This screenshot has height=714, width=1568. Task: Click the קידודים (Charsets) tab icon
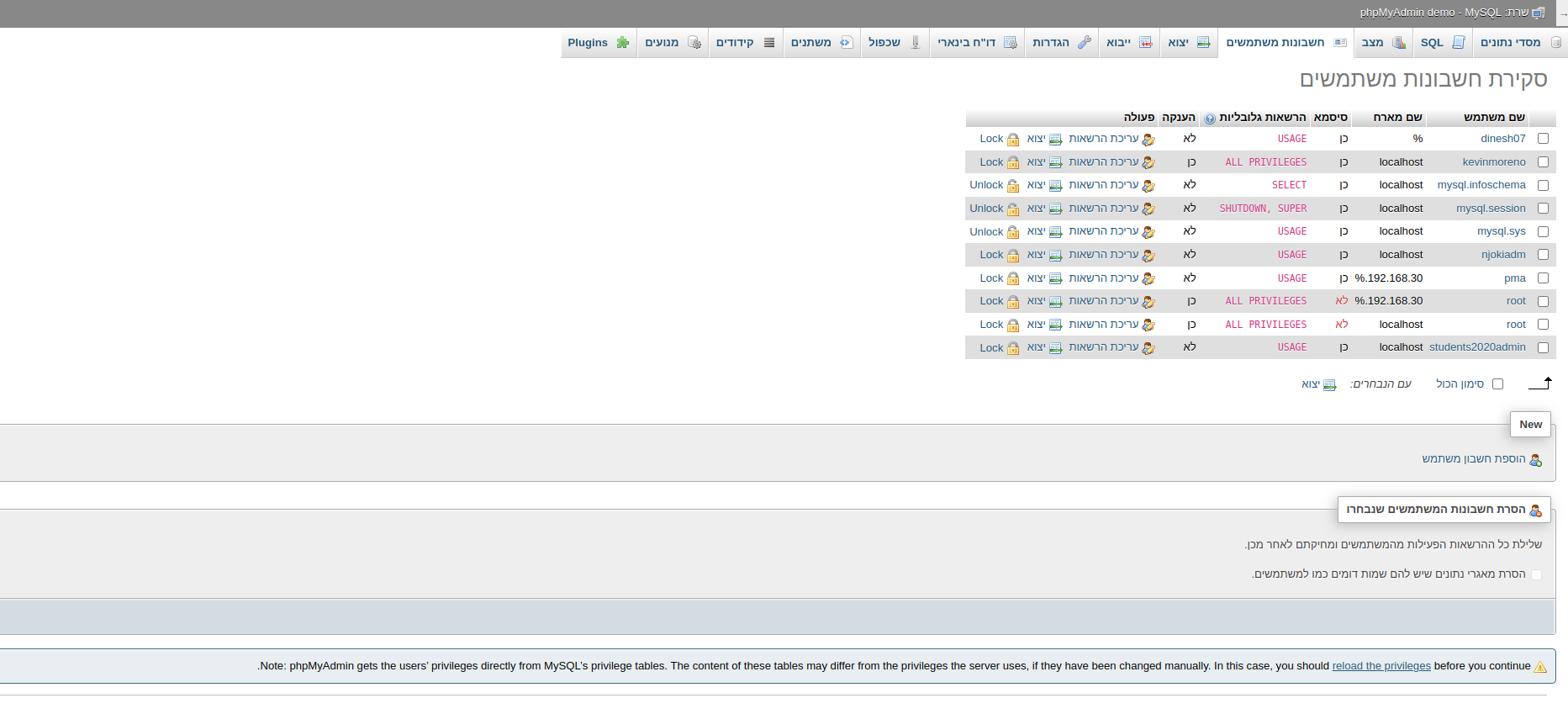tap(769, 43)
